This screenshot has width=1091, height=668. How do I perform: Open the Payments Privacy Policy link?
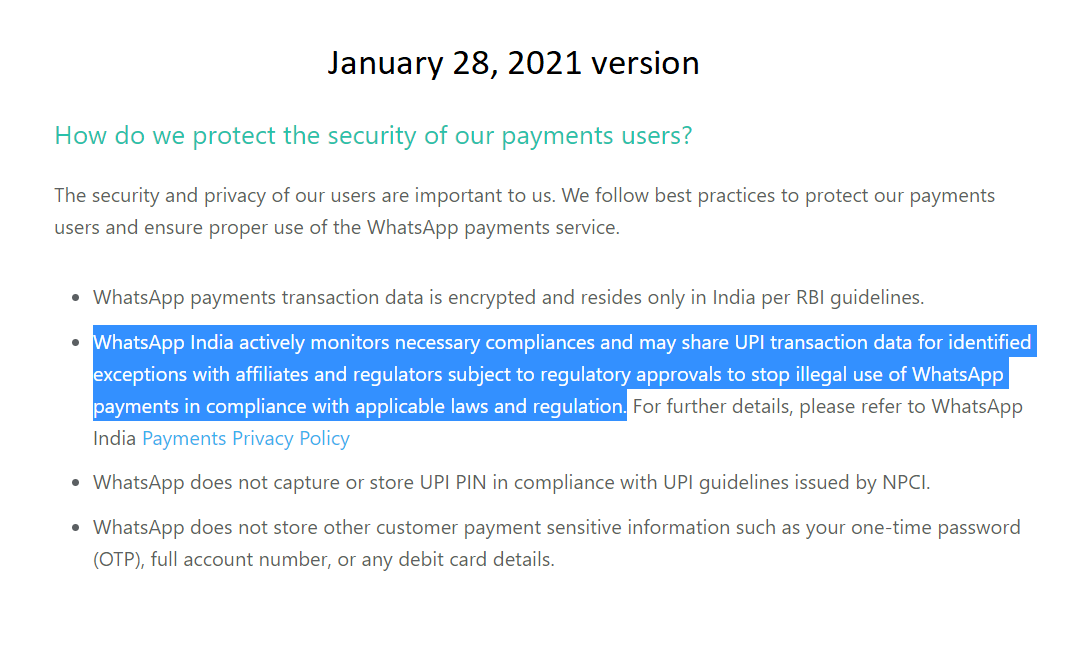click(x=246, y=438)
